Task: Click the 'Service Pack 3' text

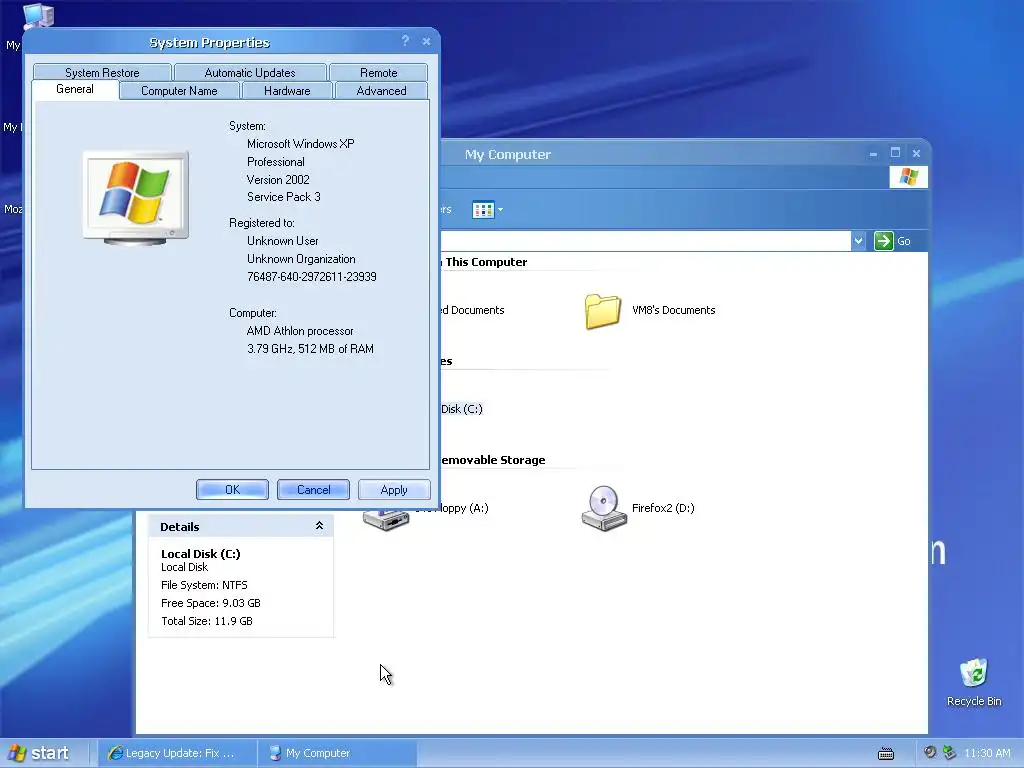Action: 283,197
